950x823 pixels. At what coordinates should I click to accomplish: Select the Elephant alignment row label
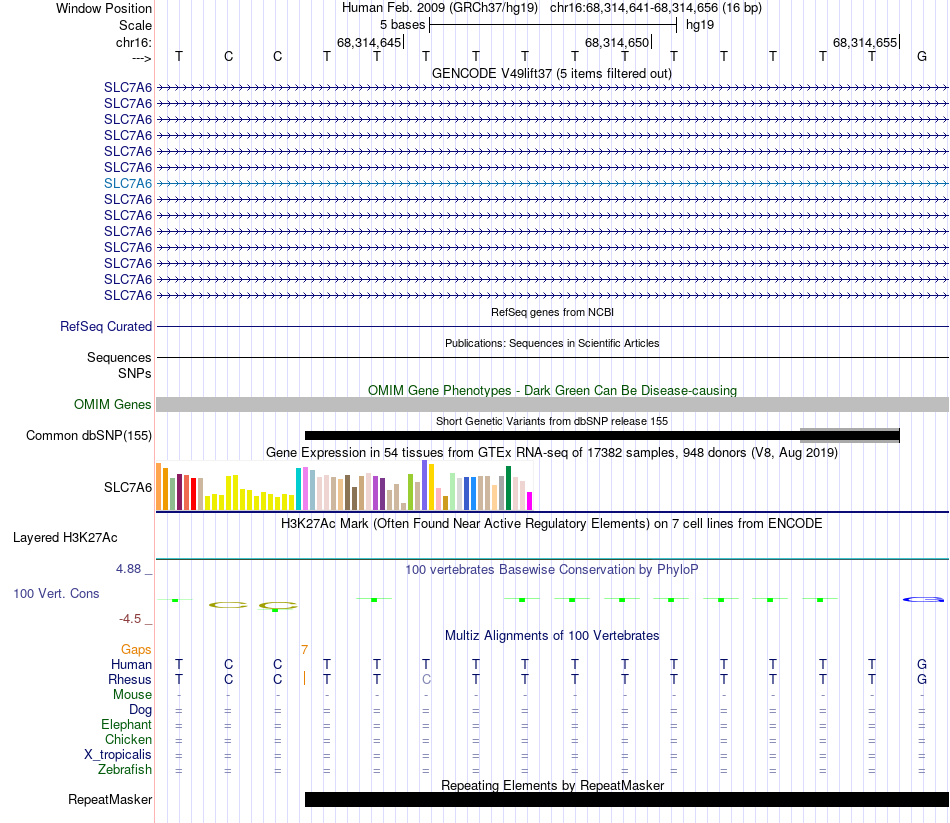click(126, 725)
